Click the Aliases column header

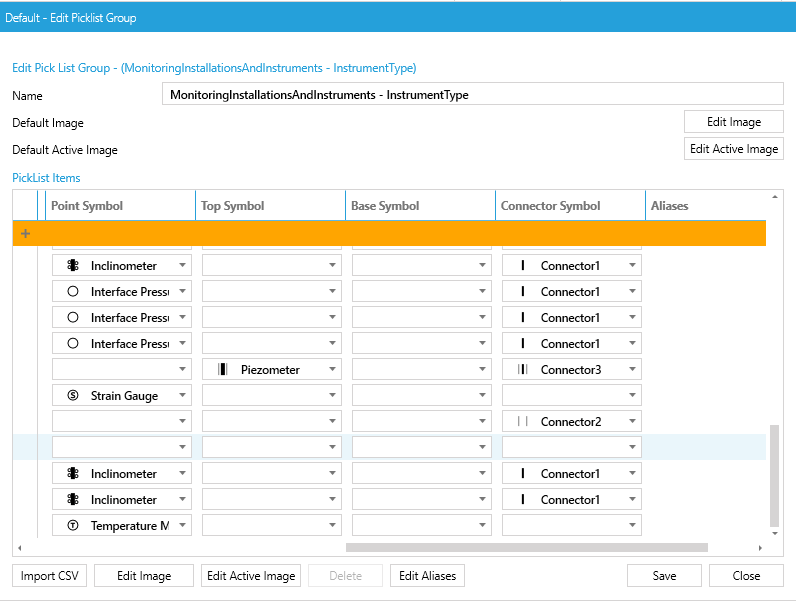point(670,206)
